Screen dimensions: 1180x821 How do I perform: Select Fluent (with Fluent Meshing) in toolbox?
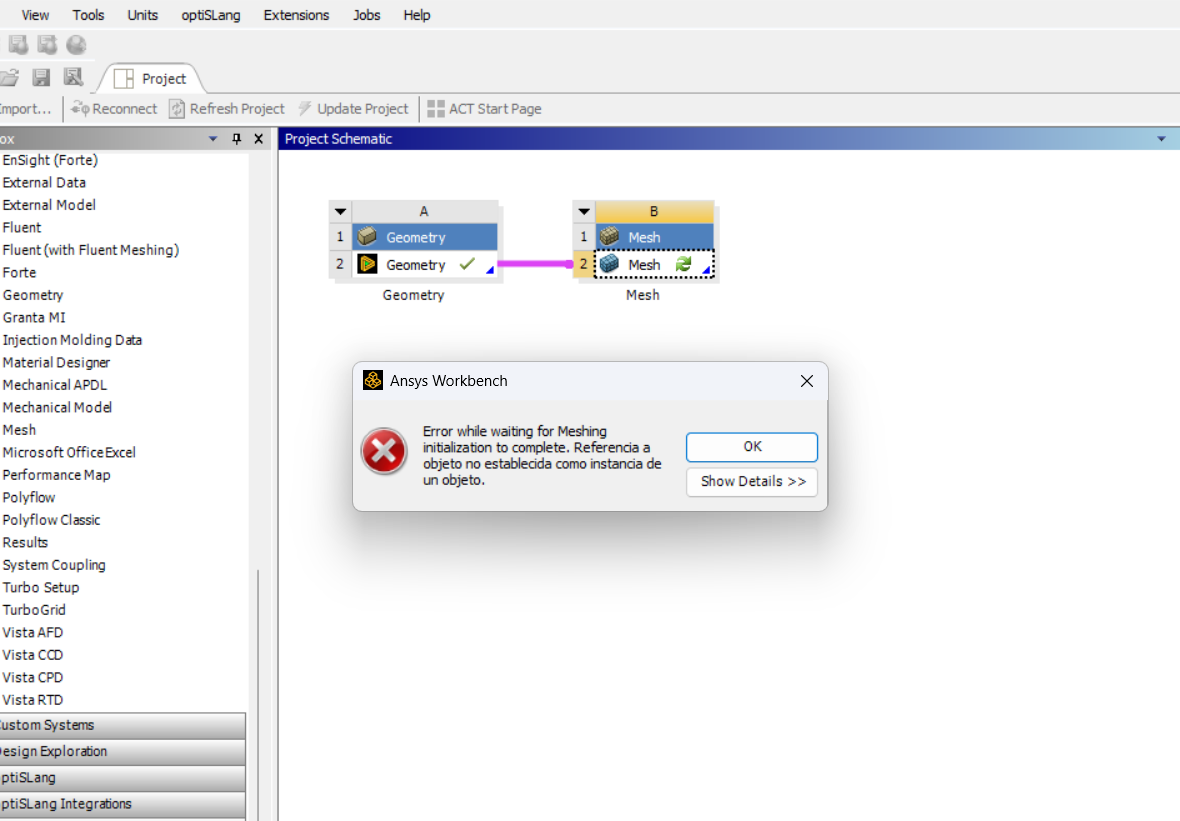coord(90,250)
